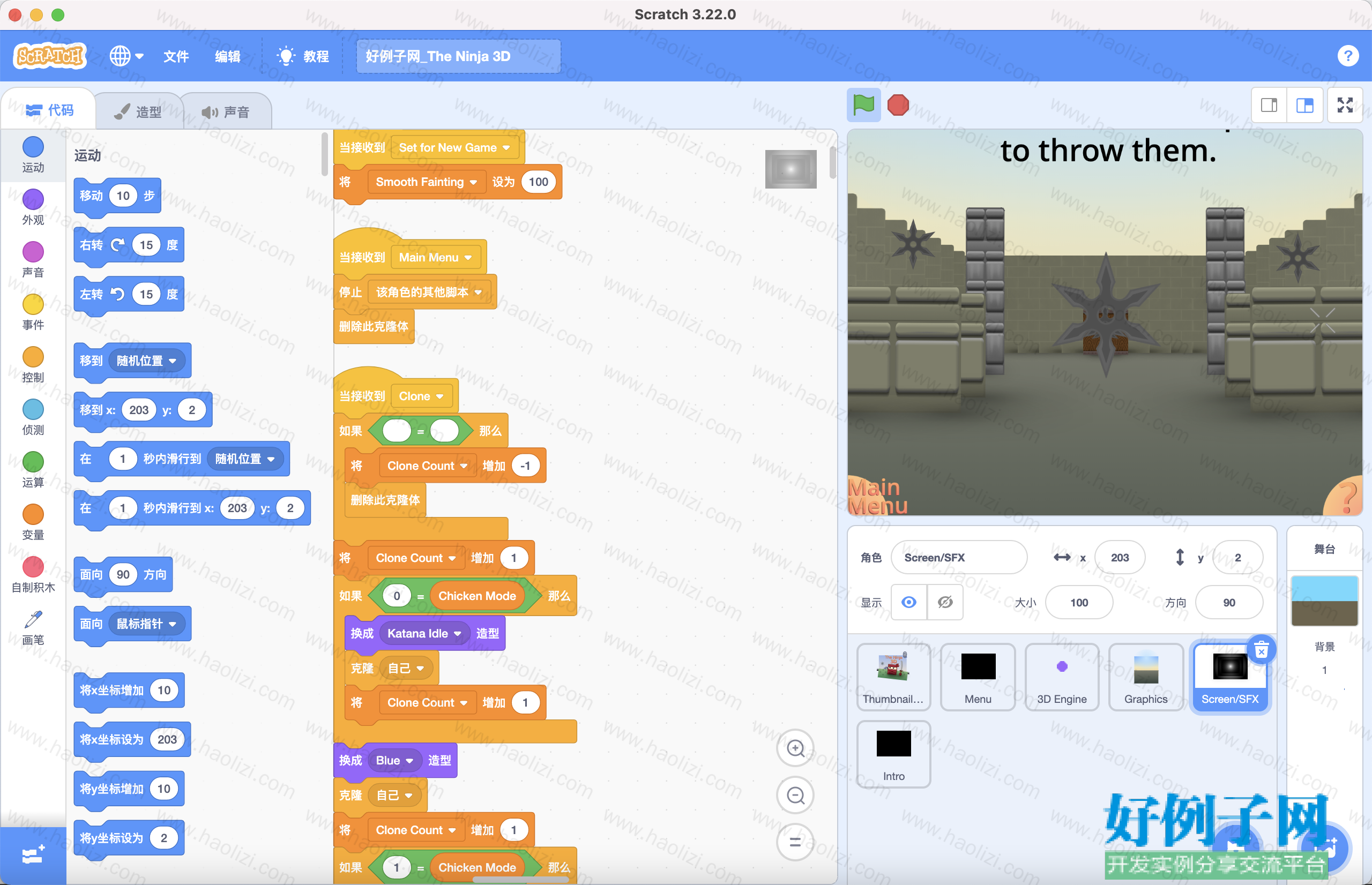1372x885 pixels.
Task: Zoom out of the workspace
Action: (x=795, y=796)
